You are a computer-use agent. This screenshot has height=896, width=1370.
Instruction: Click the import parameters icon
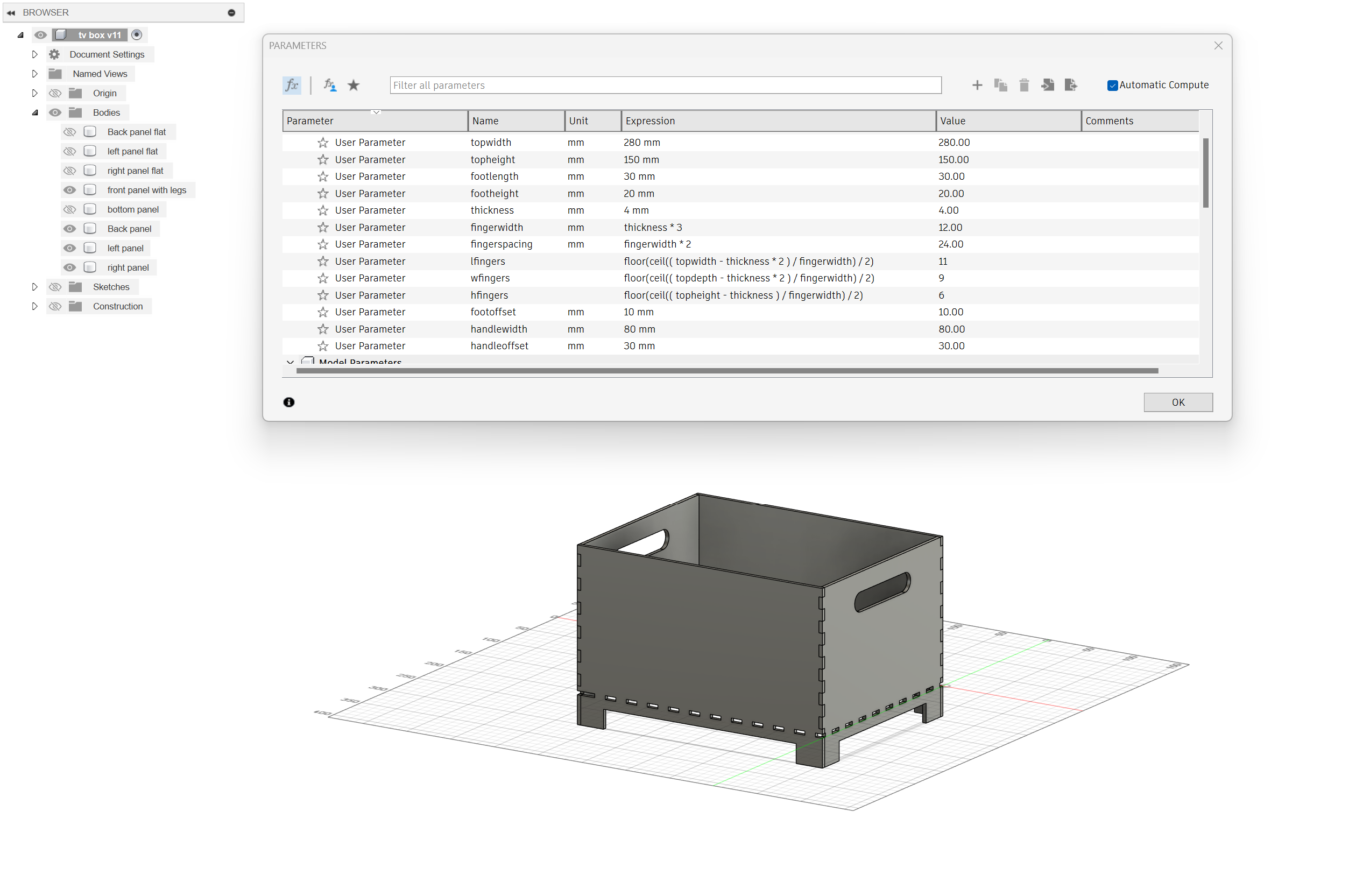(x=1047, y=85)
